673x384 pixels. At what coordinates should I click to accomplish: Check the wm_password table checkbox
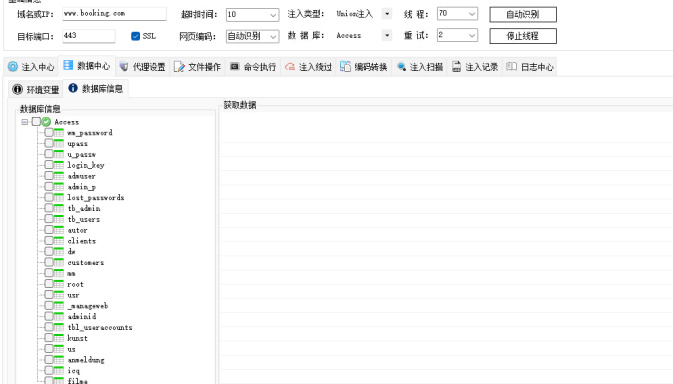[x=49, y=132]
